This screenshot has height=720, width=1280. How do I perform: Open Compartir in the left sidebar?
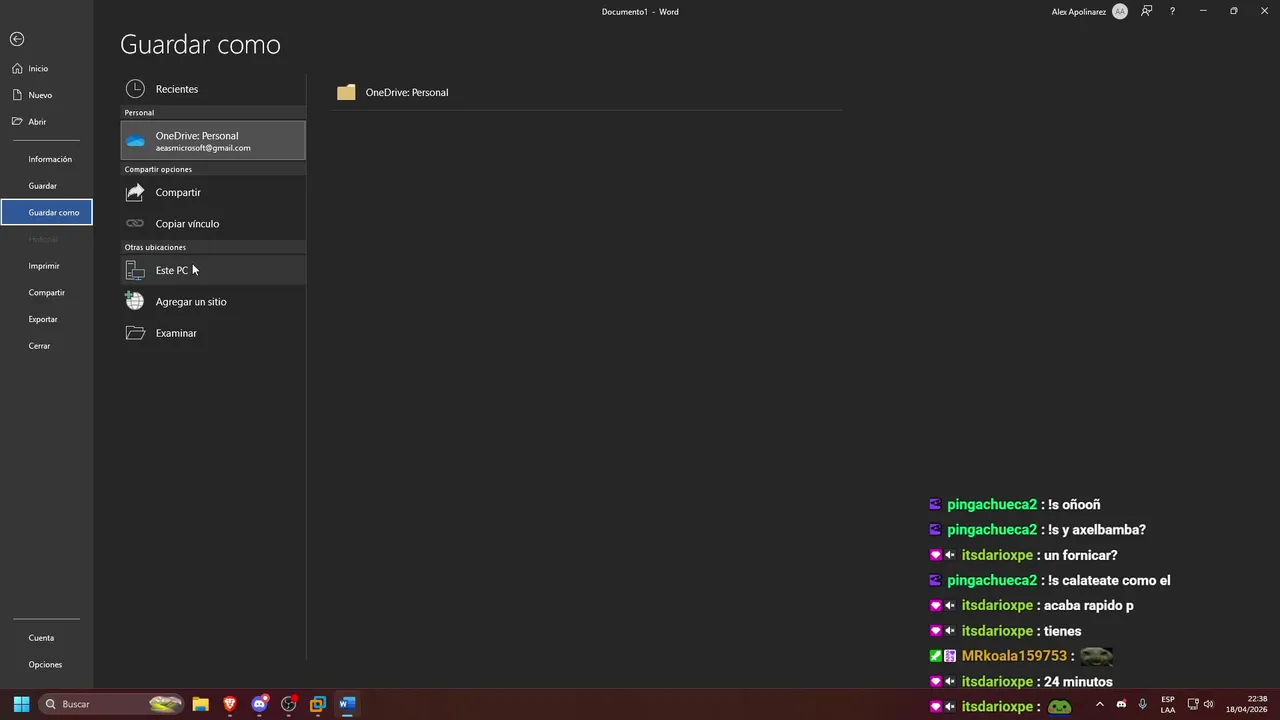point(47,293)
